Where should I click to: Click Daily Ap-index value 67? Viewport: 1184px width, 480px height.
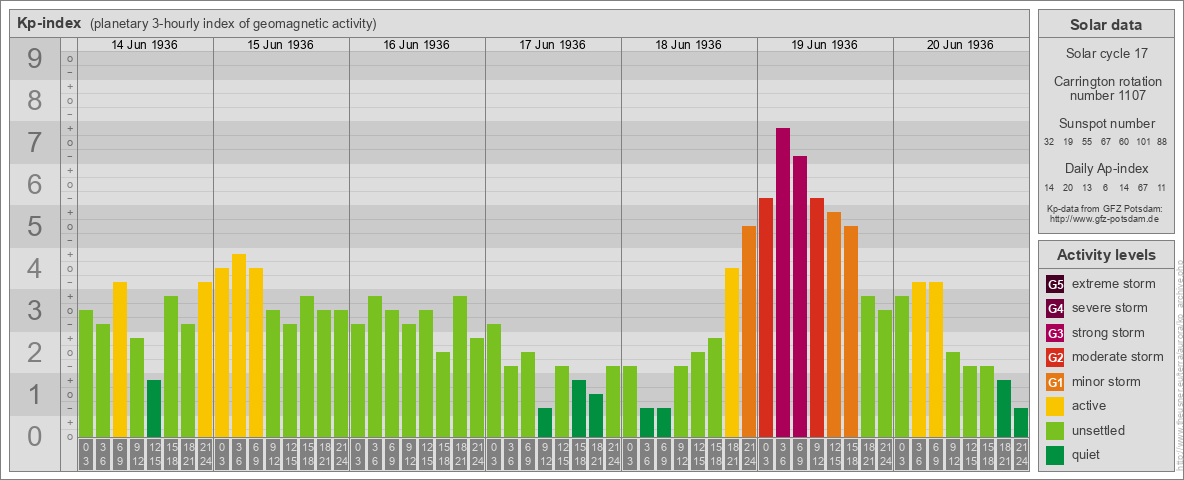point(1143,187)
